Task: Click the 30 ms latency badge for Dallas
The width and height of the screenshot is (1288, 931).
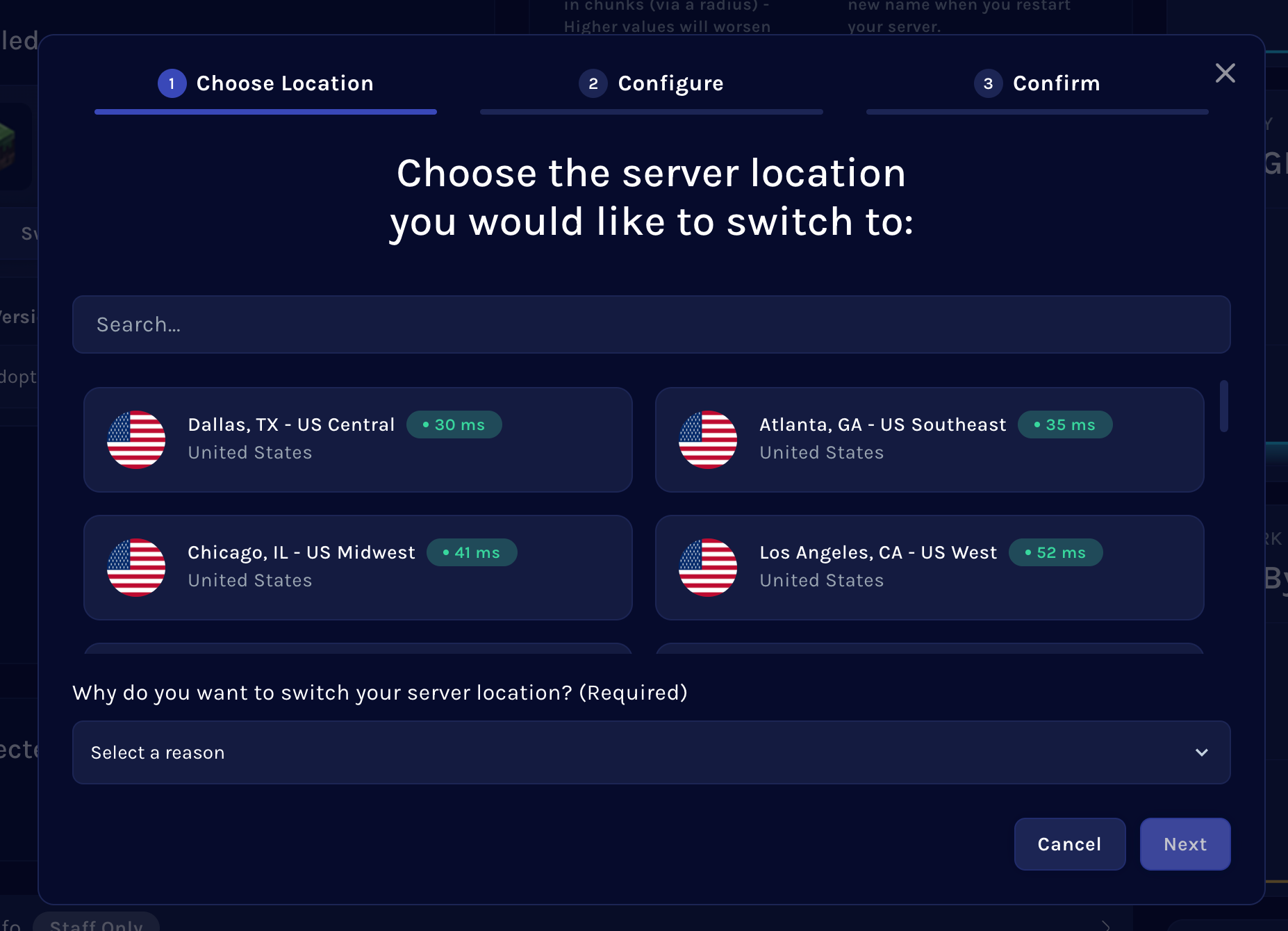Action: click(454, 425)
